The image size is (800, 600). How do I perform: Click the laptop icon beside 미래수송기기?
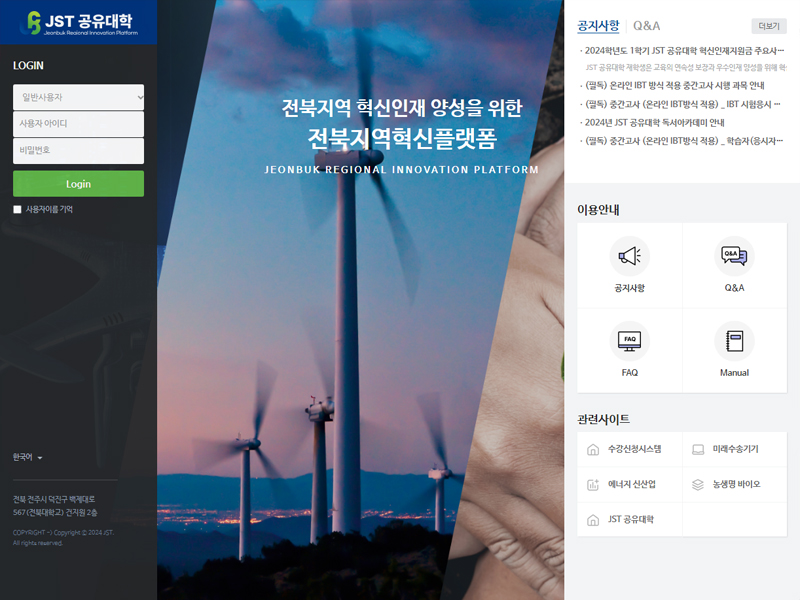(697, 449)
